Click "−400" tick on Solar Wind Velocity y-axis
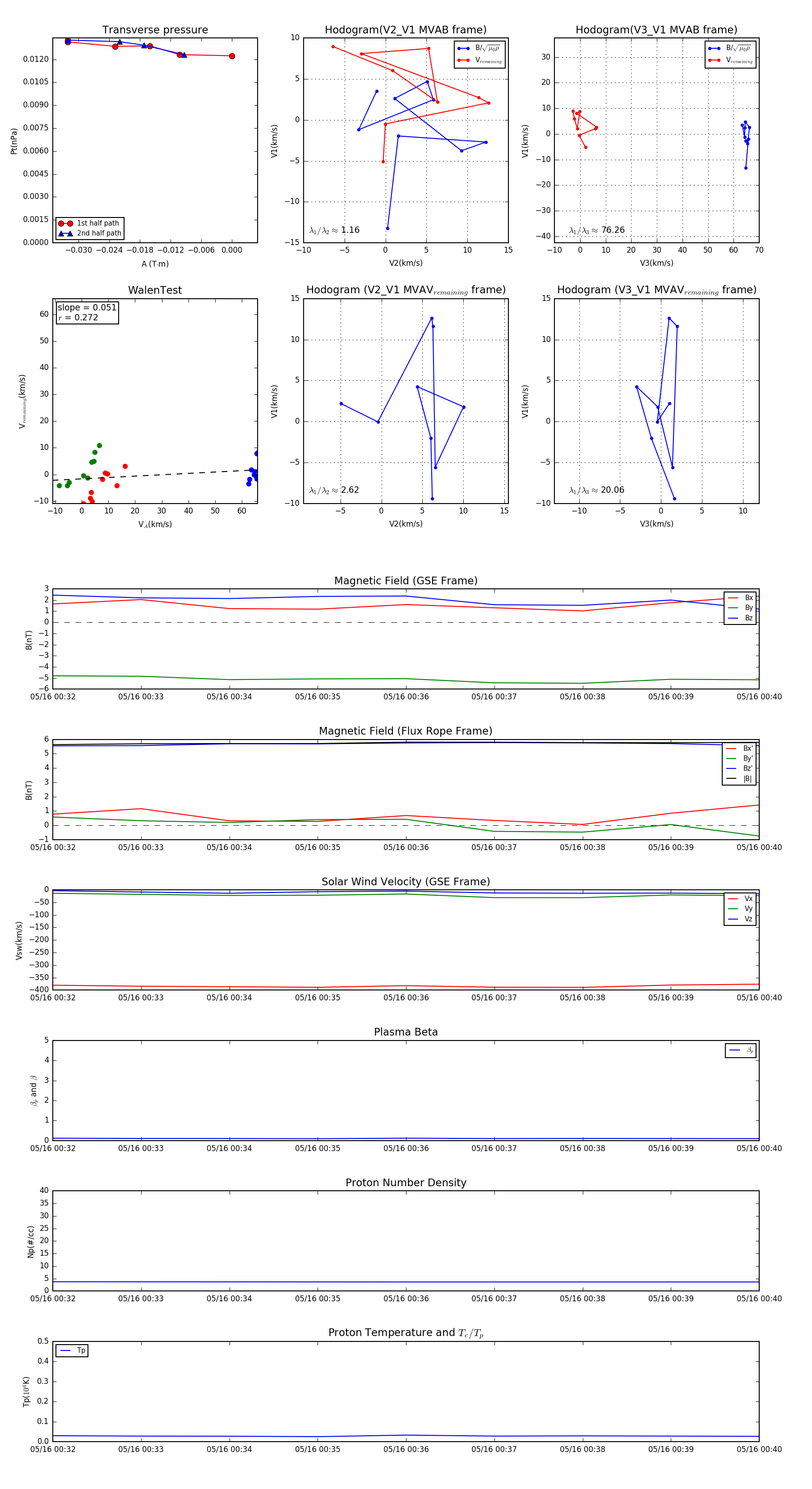 pyautogui.click(x=39, y=990)
